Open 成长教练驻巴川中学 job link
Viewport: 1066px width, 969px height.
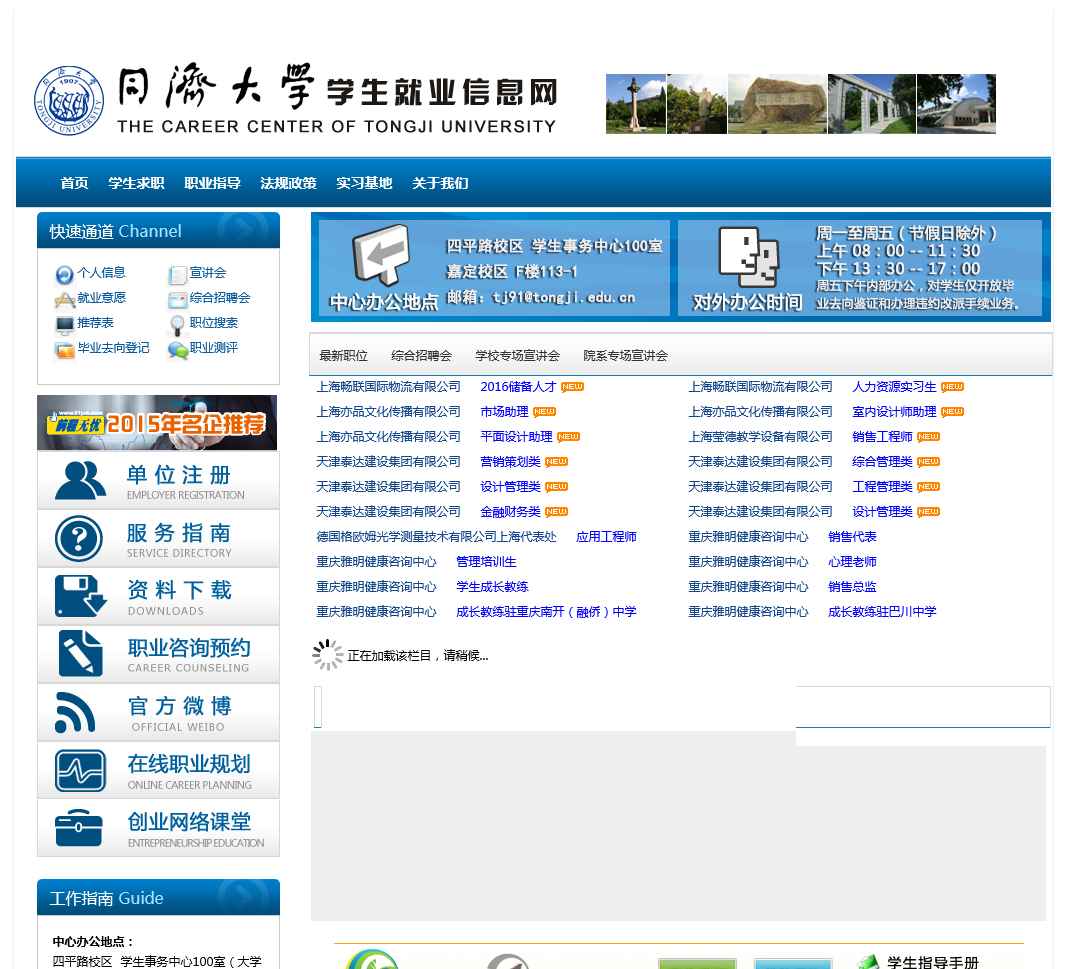882,612
